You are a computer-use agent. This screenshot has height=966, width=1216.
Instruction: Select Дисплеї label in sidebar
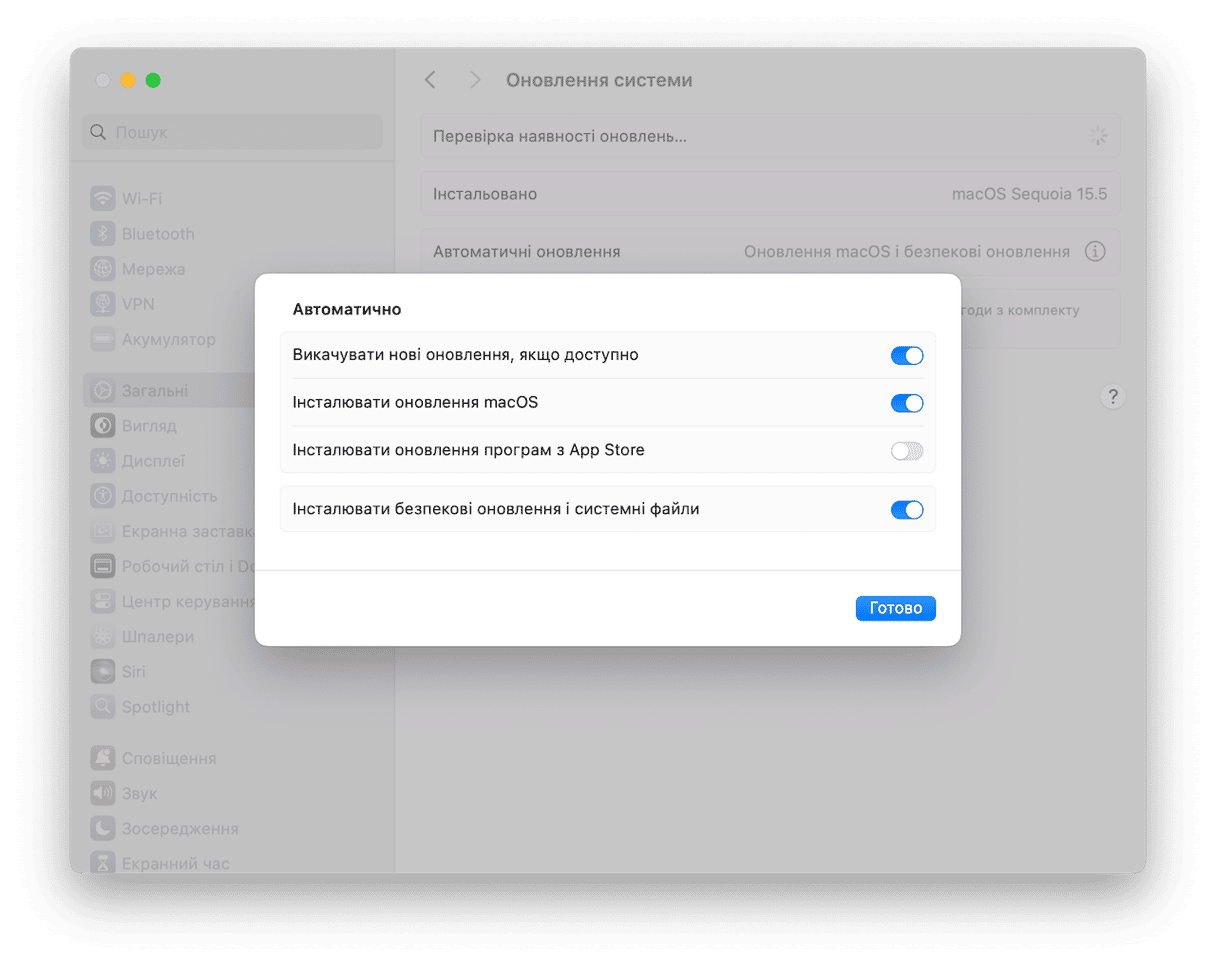pyautogui.click(x=153, y=462)
